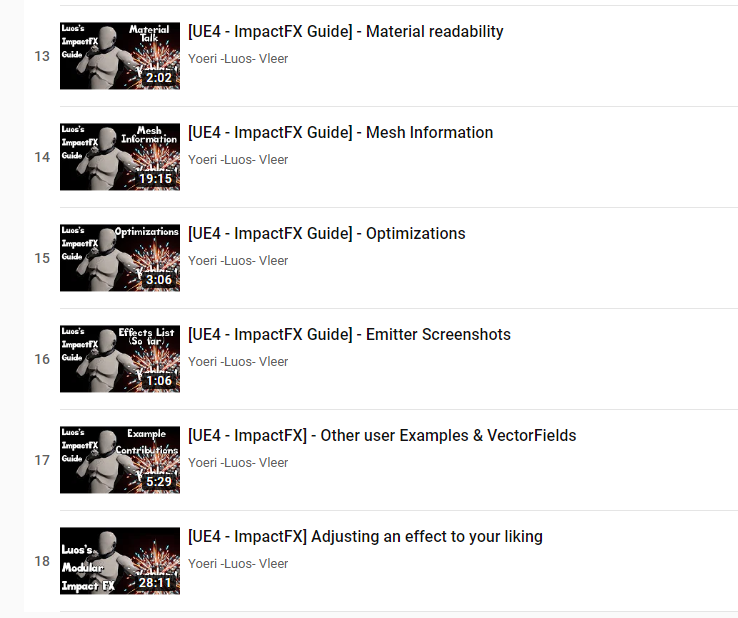Click the 19:15 duration badge

point(156,179)
